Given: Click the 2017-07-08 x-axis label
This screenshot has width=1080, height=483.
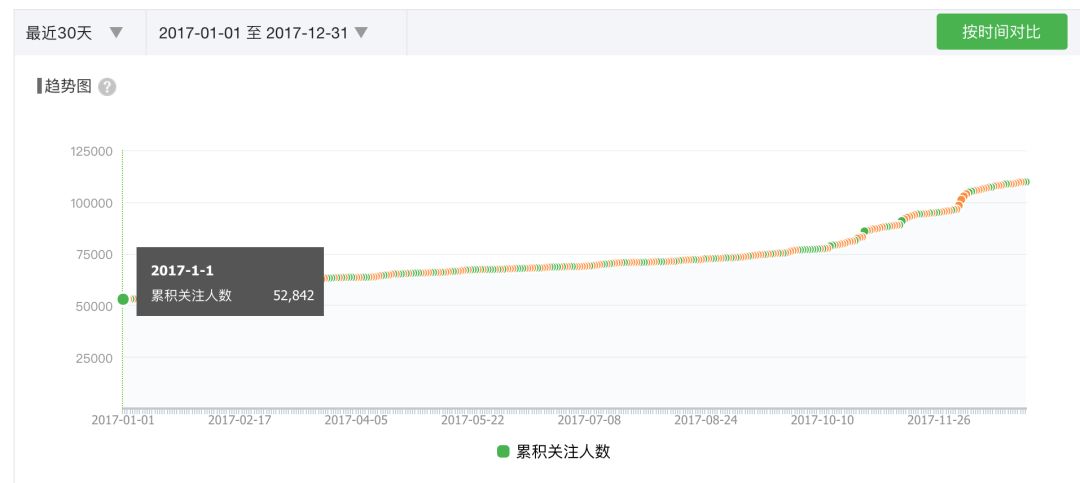Looking at the screenshot, I should pyautogui.click(x=589, y=420).
